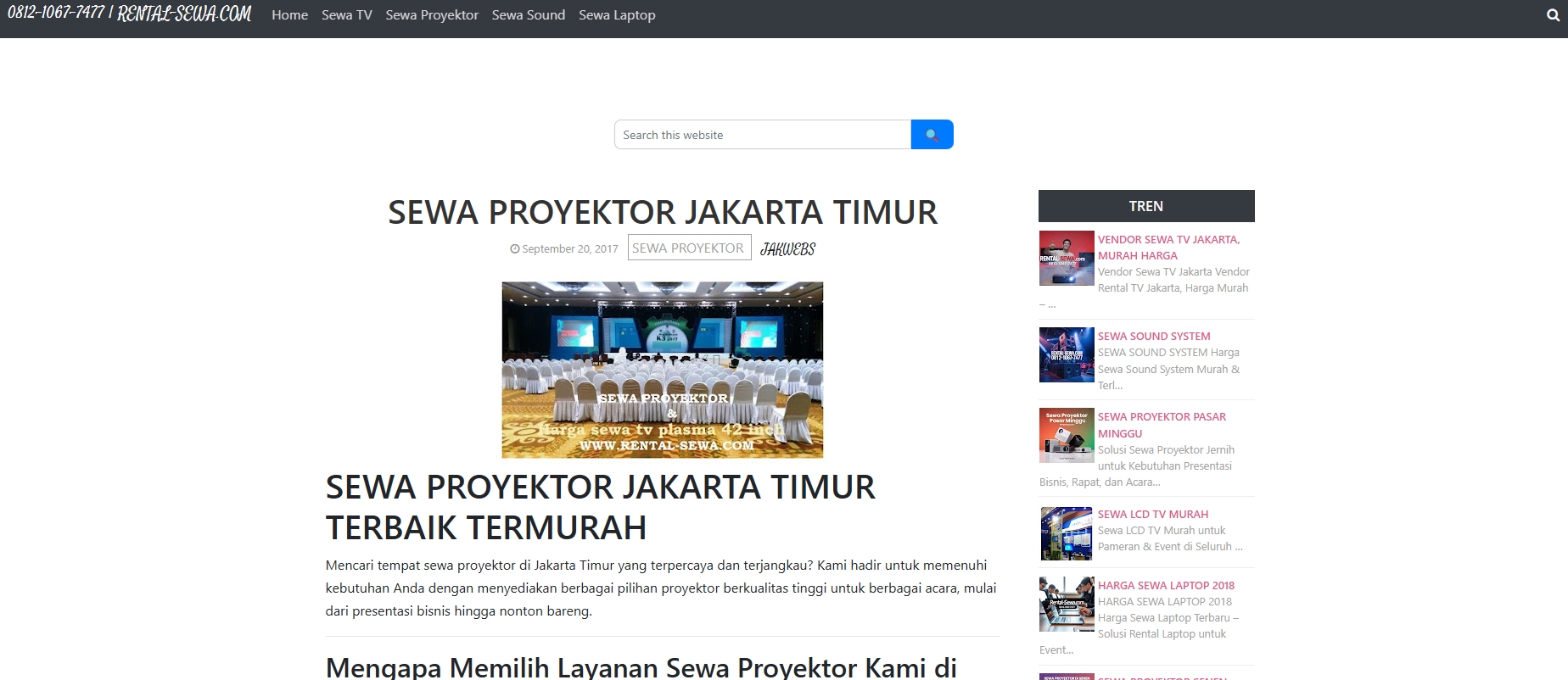Go to Sewa Proyektor menu item
The height and width of the screenshot is (680, 1568).
pyautogui.click(x=432, y=15)
